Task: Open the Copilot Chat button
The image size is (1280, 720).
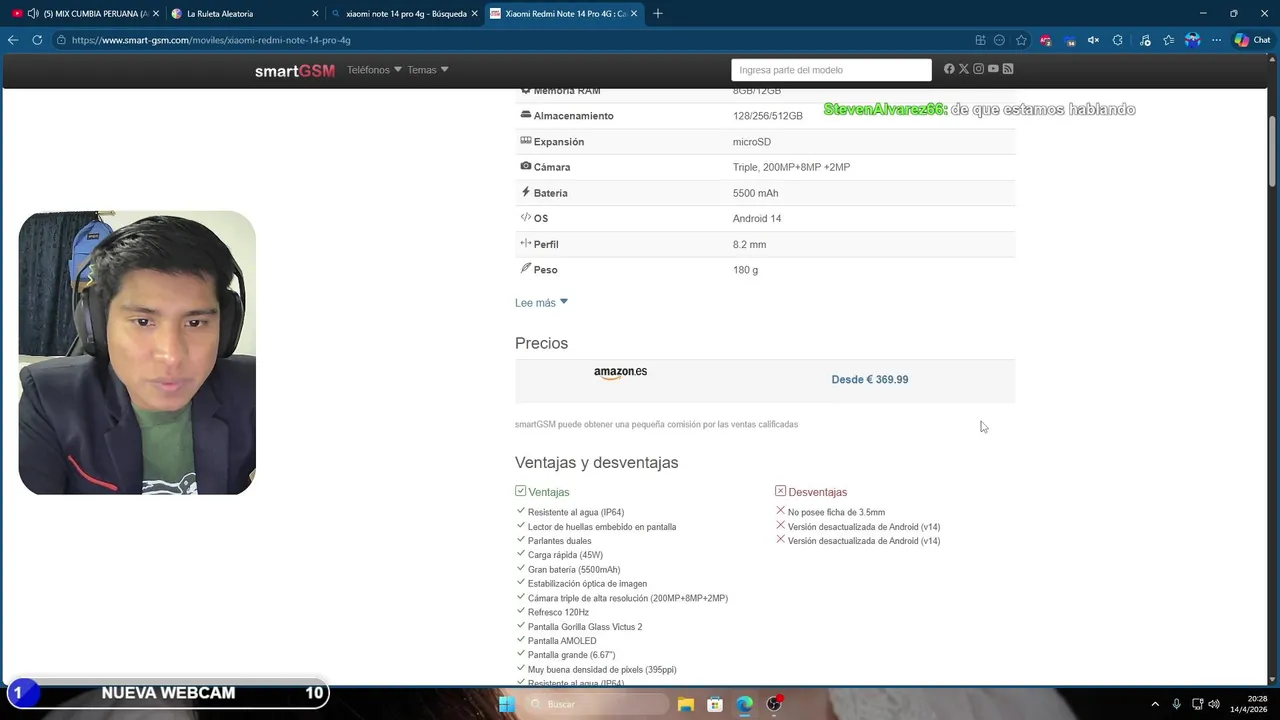Action: 1253,40
